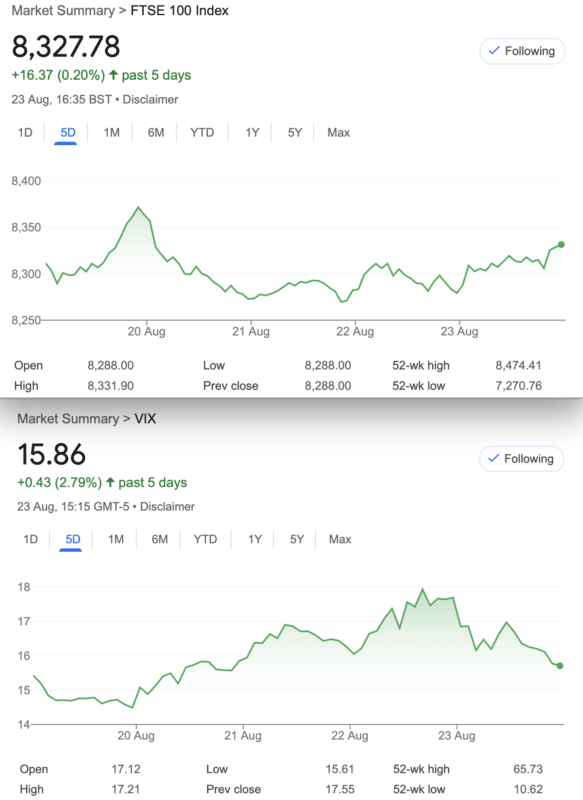Viewport: 583px width, 800px height.
Task: Click the FTSE 52-wk low value 7,270.76
Action: (x=518, y=386)
